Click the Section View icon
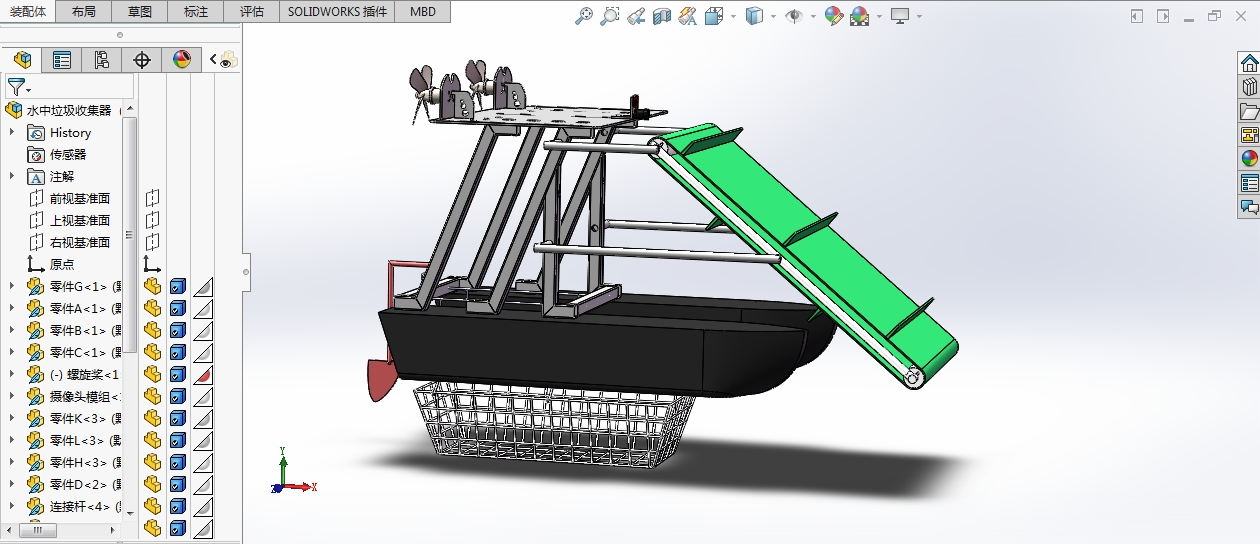The image size is (1260, 544). point(661,16)
